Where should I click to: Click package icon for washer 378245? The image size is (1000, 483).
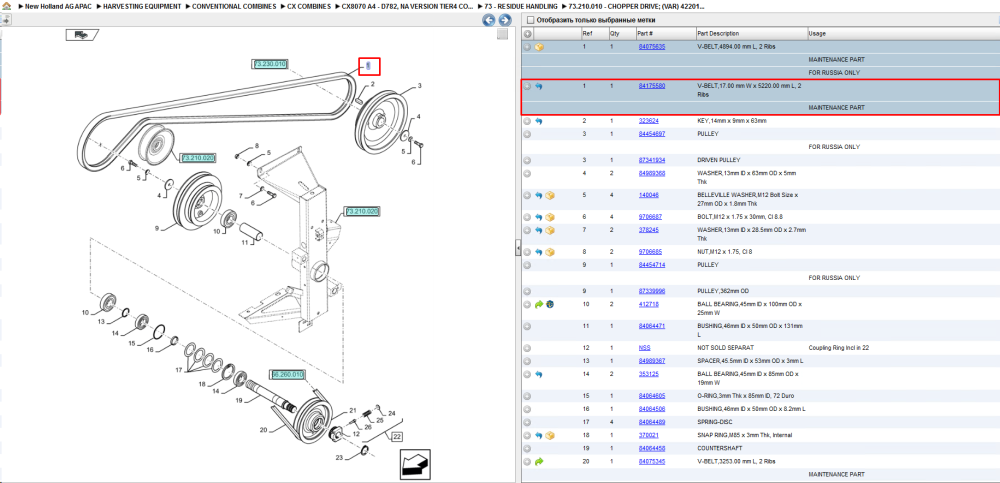[550, 230]
